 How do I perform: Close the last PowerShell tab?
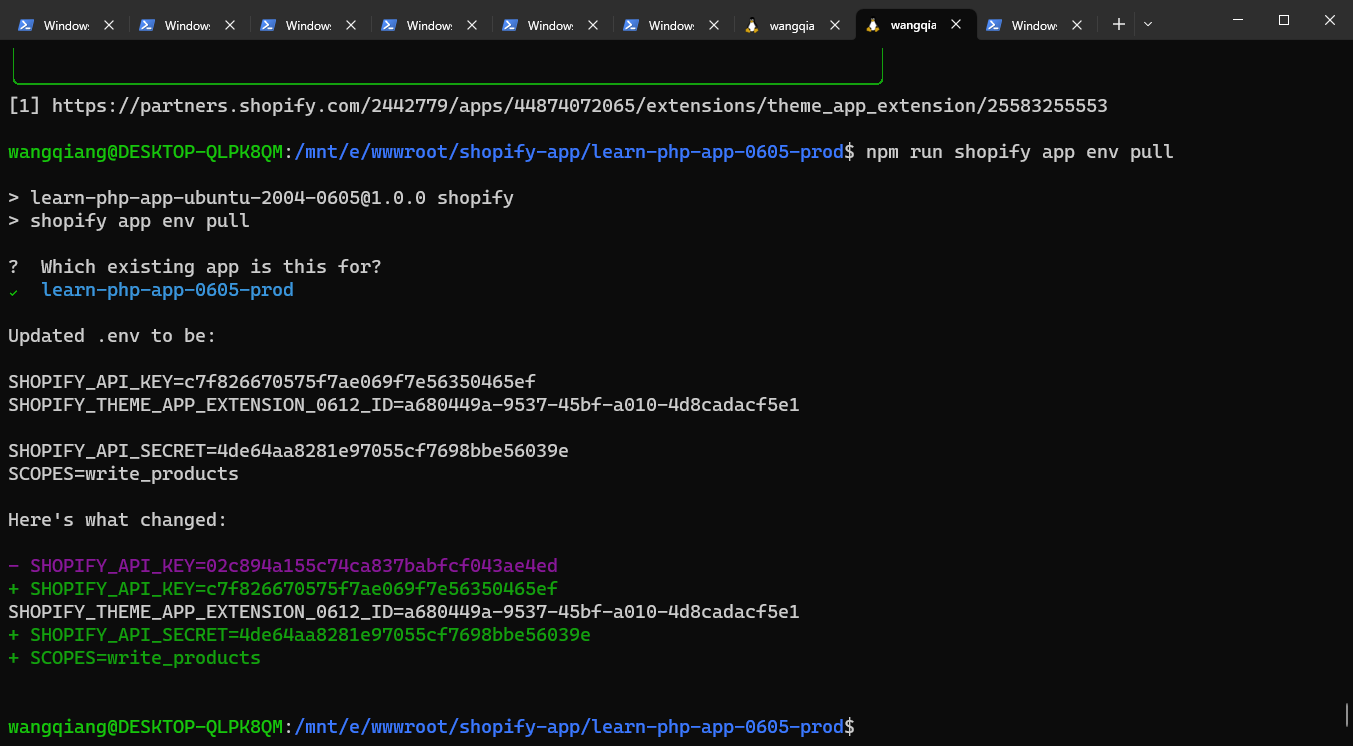click(1077, 25)
